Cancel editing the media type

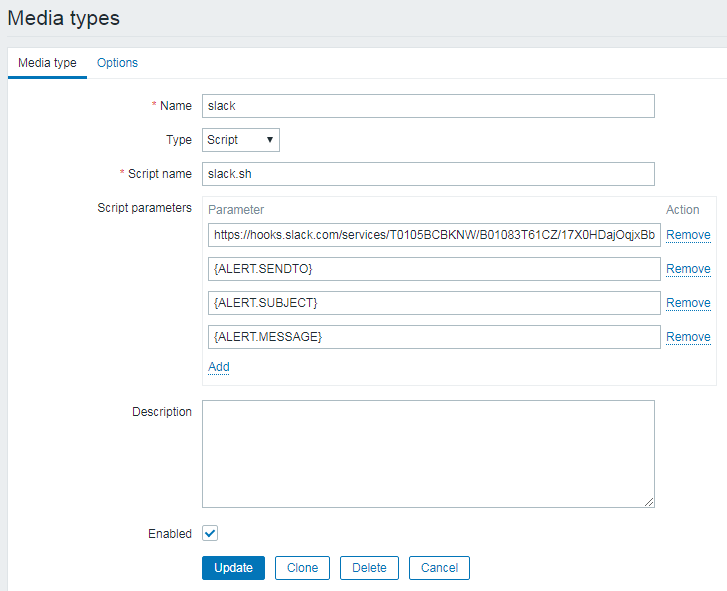(439, 568)
